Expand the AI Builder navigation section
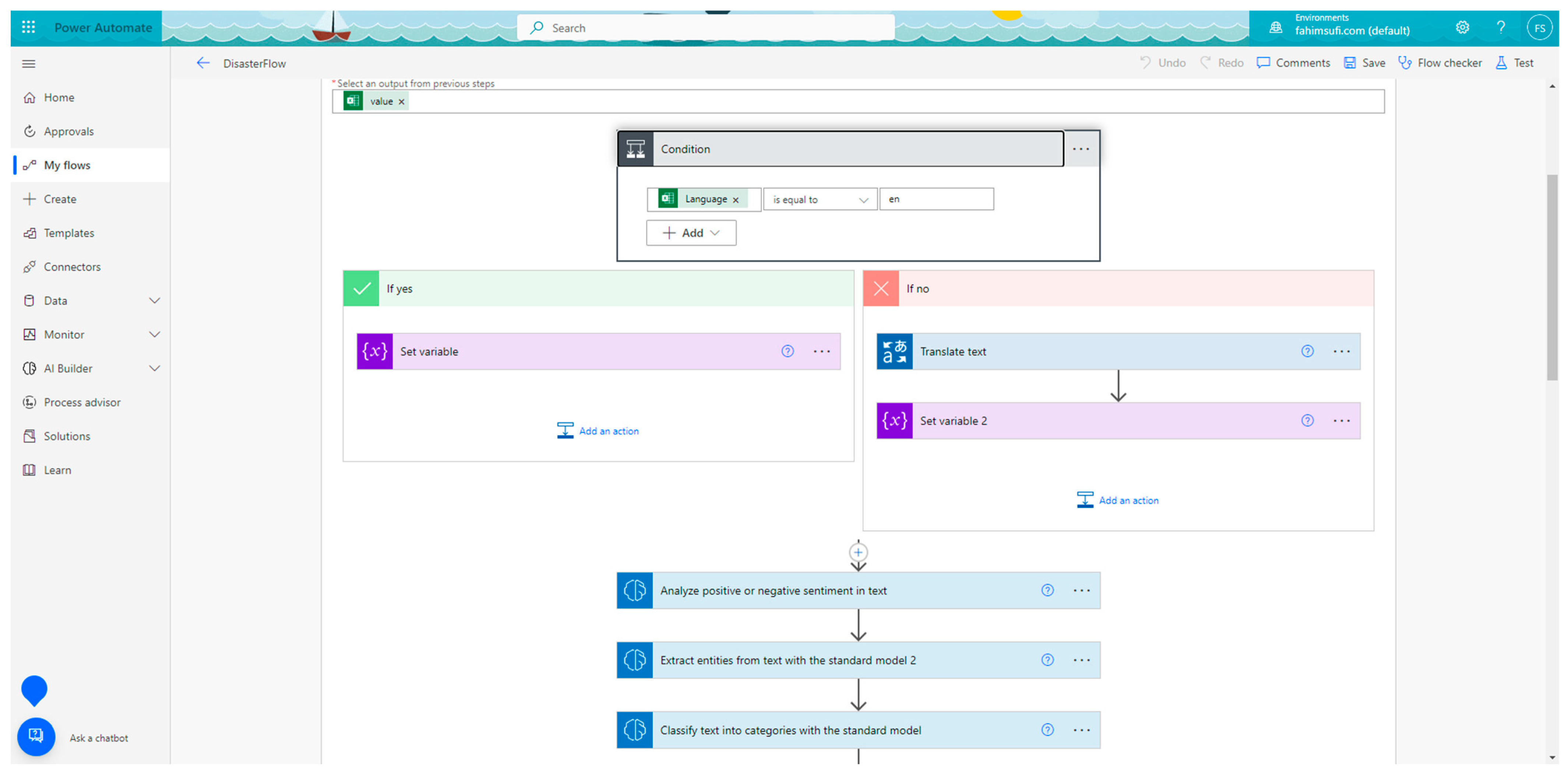This screenshot has height=774, width=1568. pos(155,368)
